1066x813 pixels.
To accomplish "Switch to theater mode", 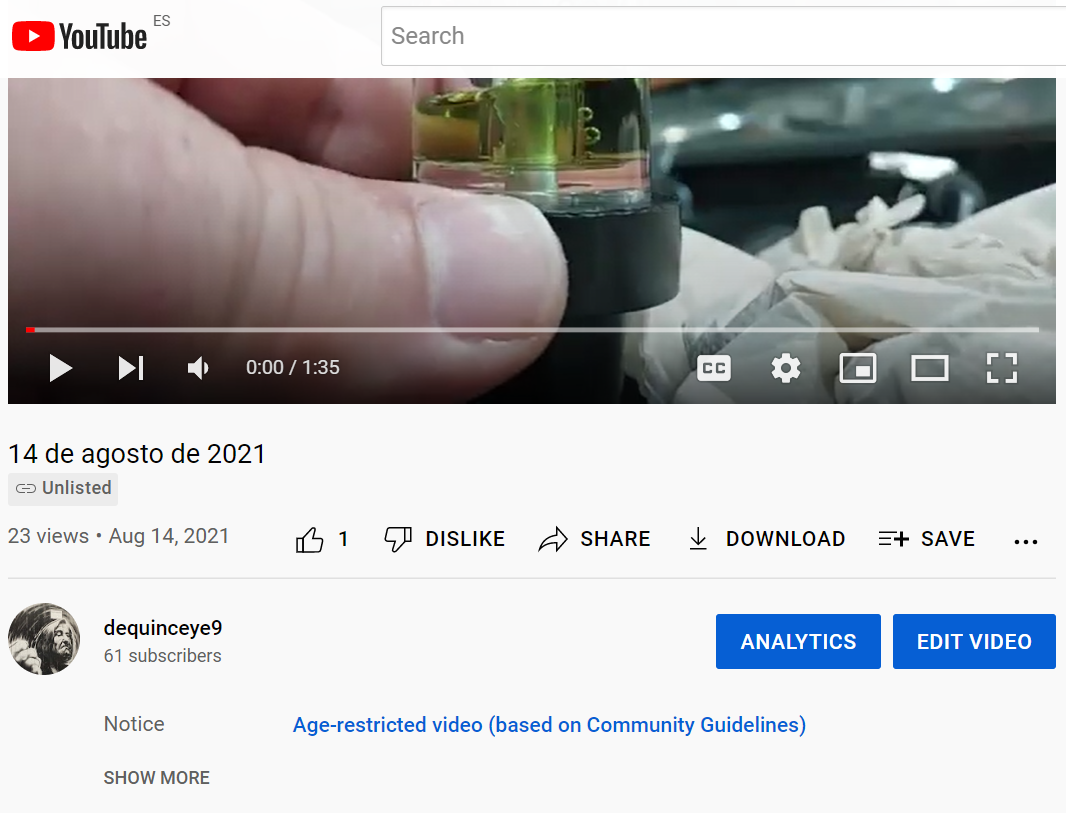I will 930,368.
